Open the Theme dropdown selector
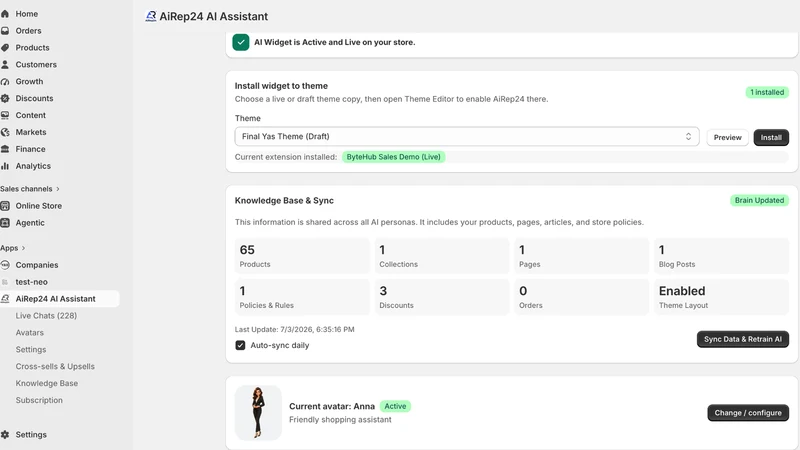This screenshot has height=450, width=800. 467,136
